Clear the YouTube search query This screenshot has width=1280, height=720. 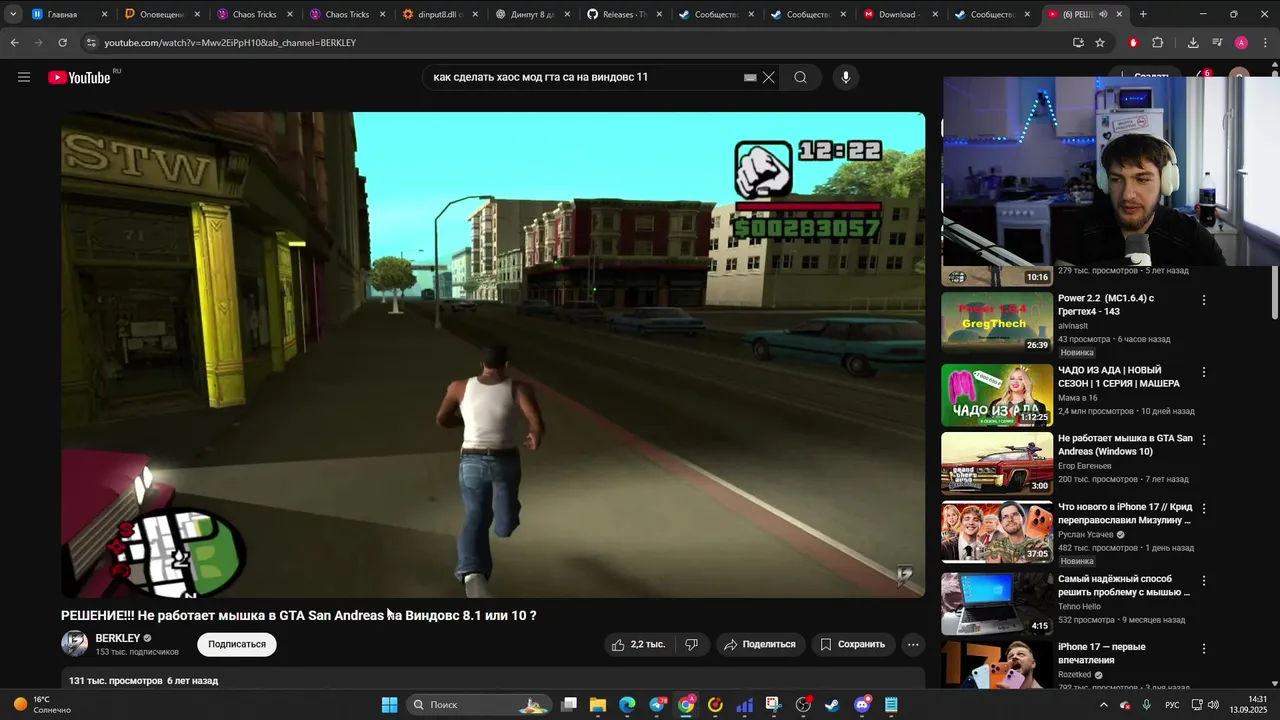768,77
